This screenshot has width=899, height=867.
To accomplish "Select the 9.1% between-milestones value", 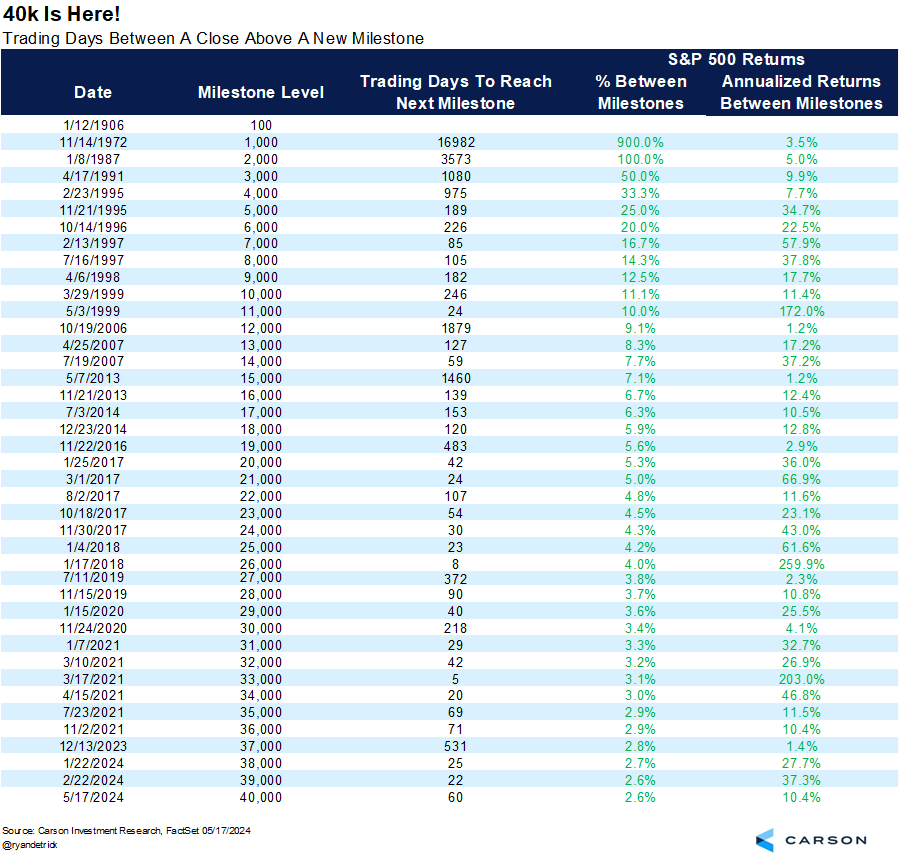I will click(640, 328).
